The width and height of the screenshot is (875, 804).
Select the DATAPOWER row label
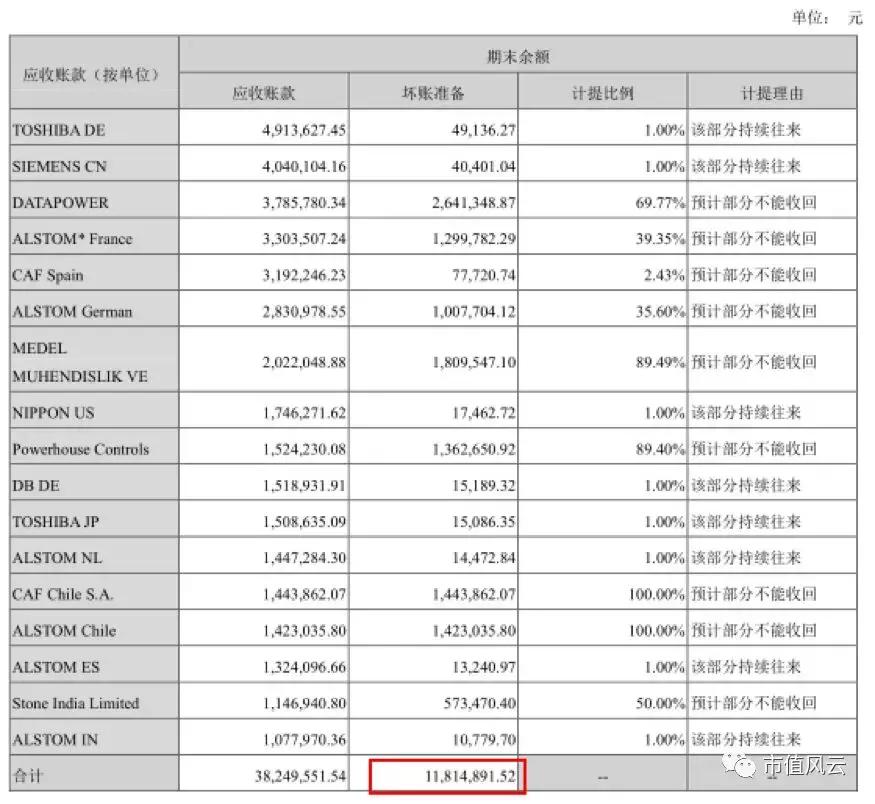point(53,202)
